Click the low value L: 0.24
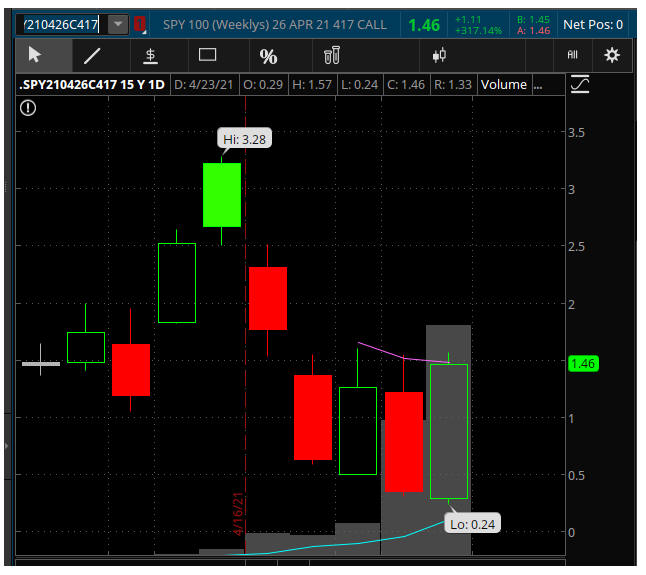 click(x=359, y=85)
